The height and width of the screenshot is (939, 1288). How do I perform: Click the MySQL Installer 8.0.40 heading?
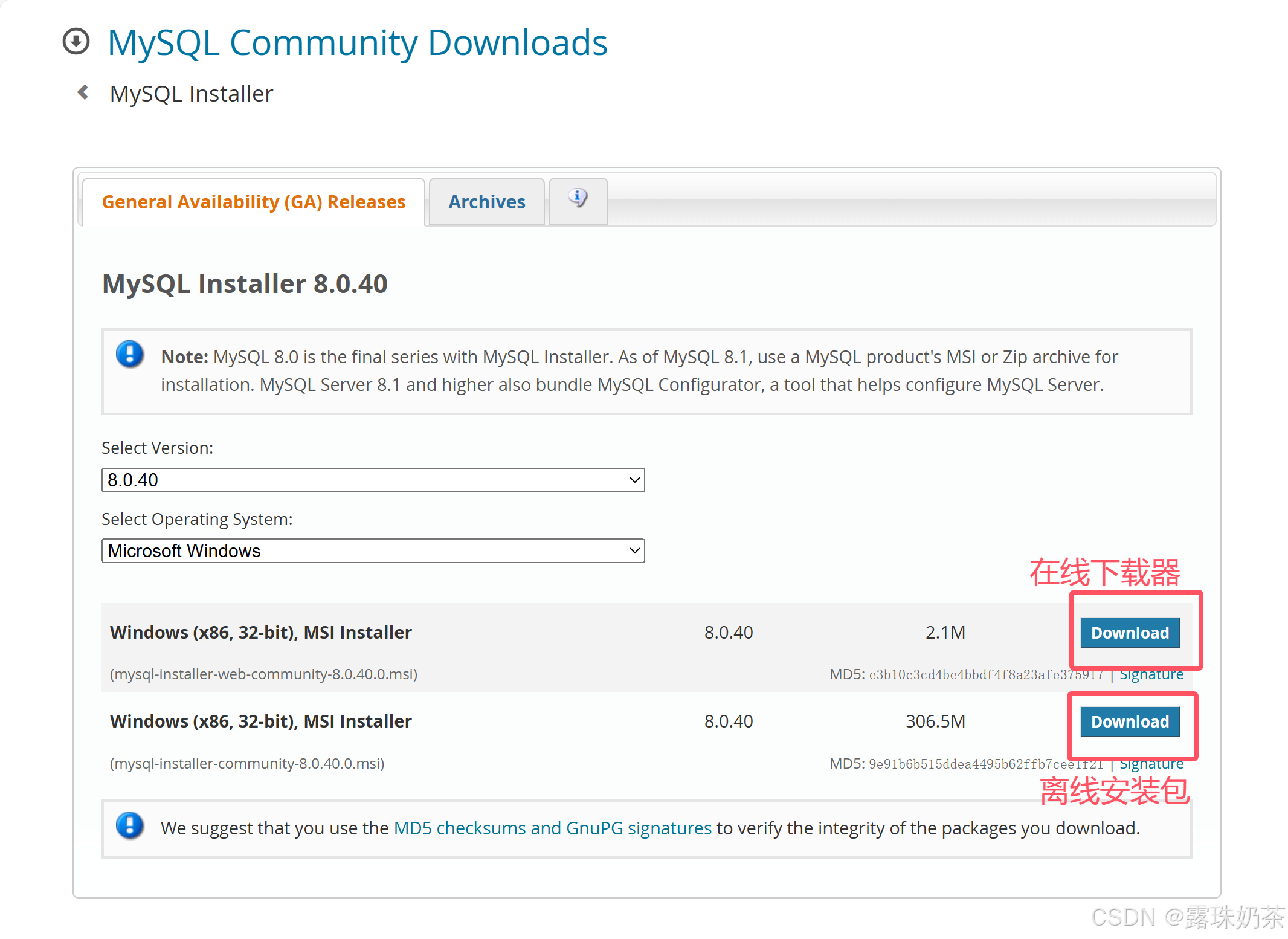point(245,284)
